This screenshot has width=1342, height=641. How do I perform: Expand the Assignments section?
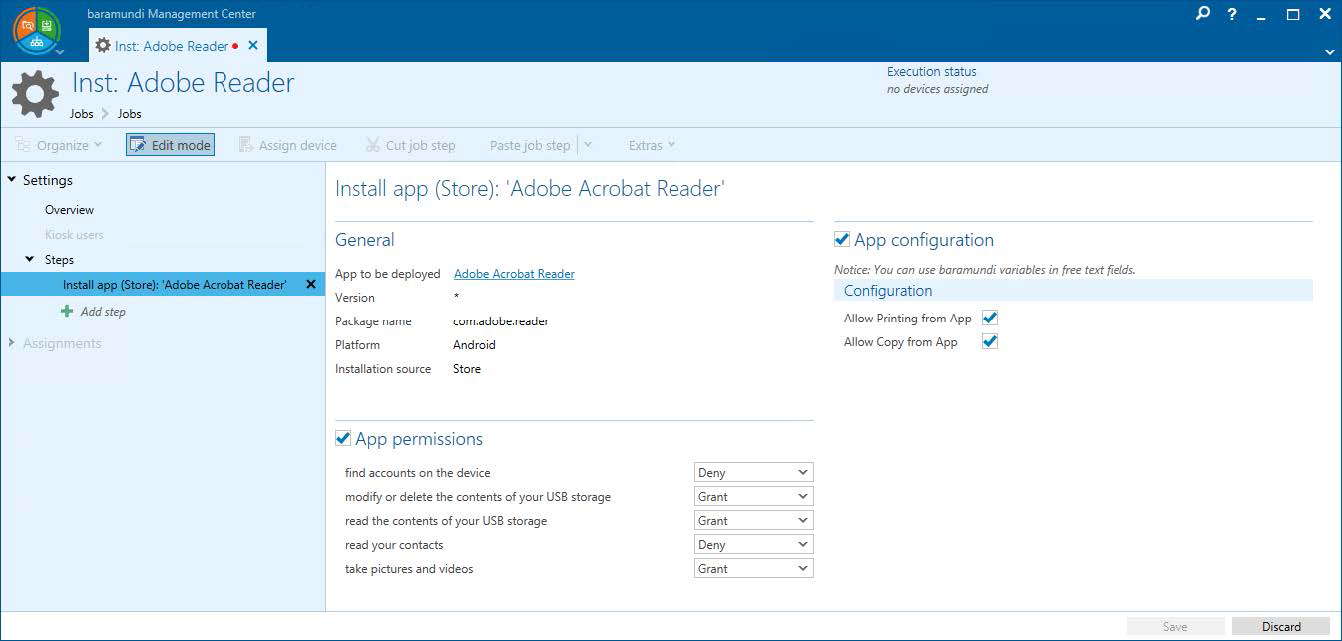[x=12, y=343]
